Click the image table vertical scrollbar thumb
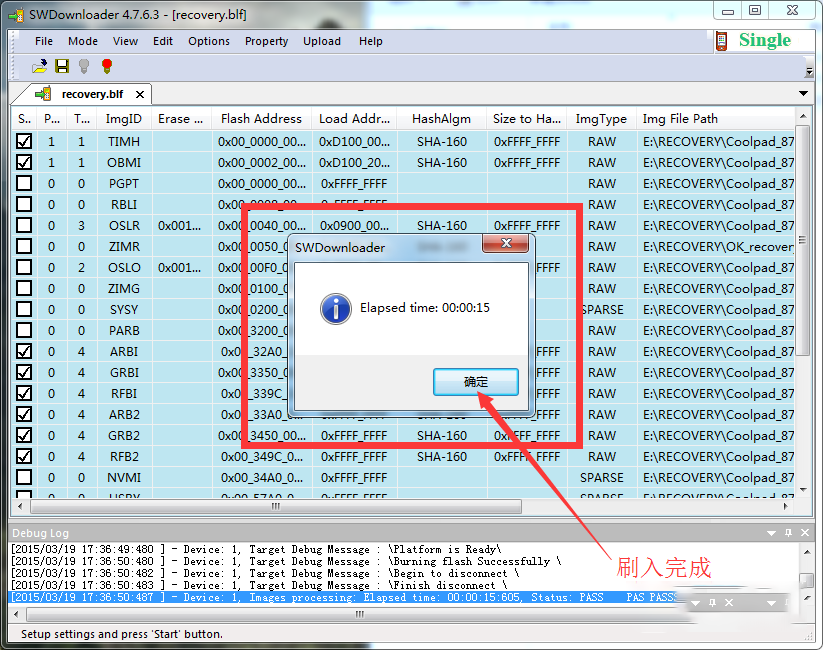The height and width of the screenshot is (650, 823). coord(802,240)
